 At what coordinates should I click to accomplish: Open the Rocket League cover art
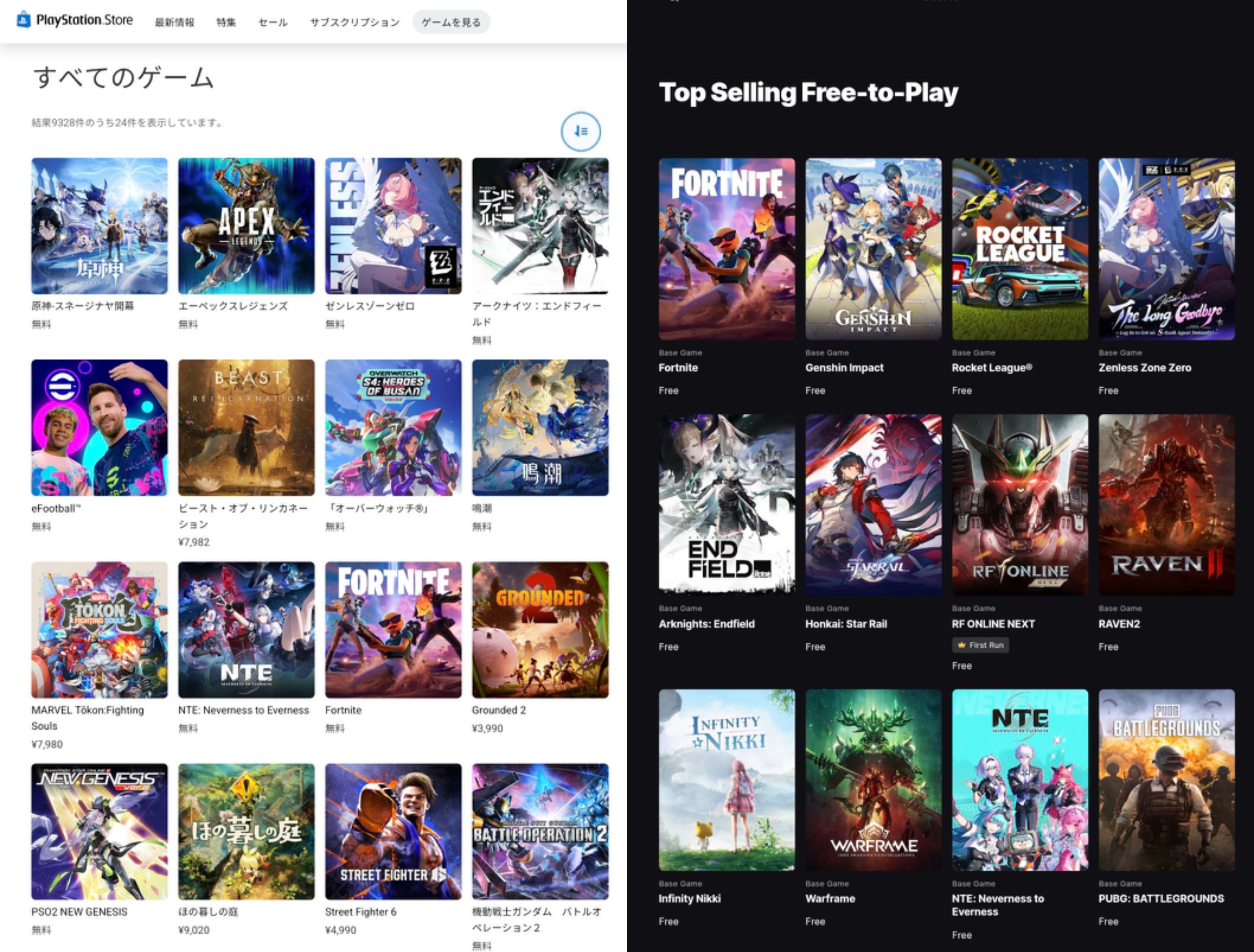[1020, 249]
